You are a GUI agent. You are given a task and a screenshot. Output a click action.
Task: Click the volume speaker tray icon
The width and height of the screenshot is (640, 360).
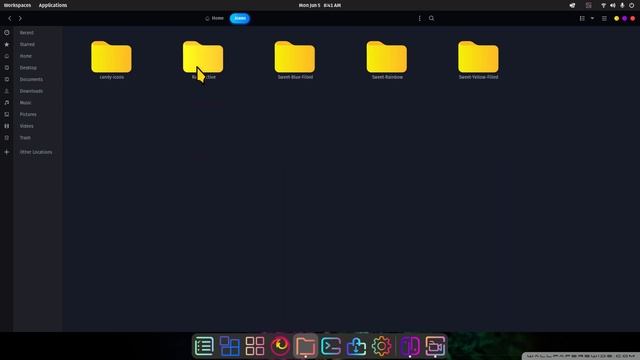point(613,5)
